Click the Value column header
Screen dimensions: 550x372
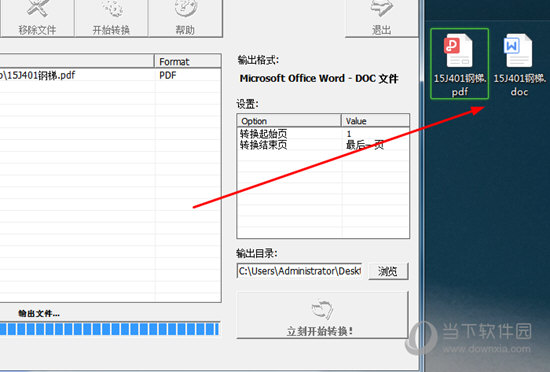pyautogui.click(x=375, y=121)
